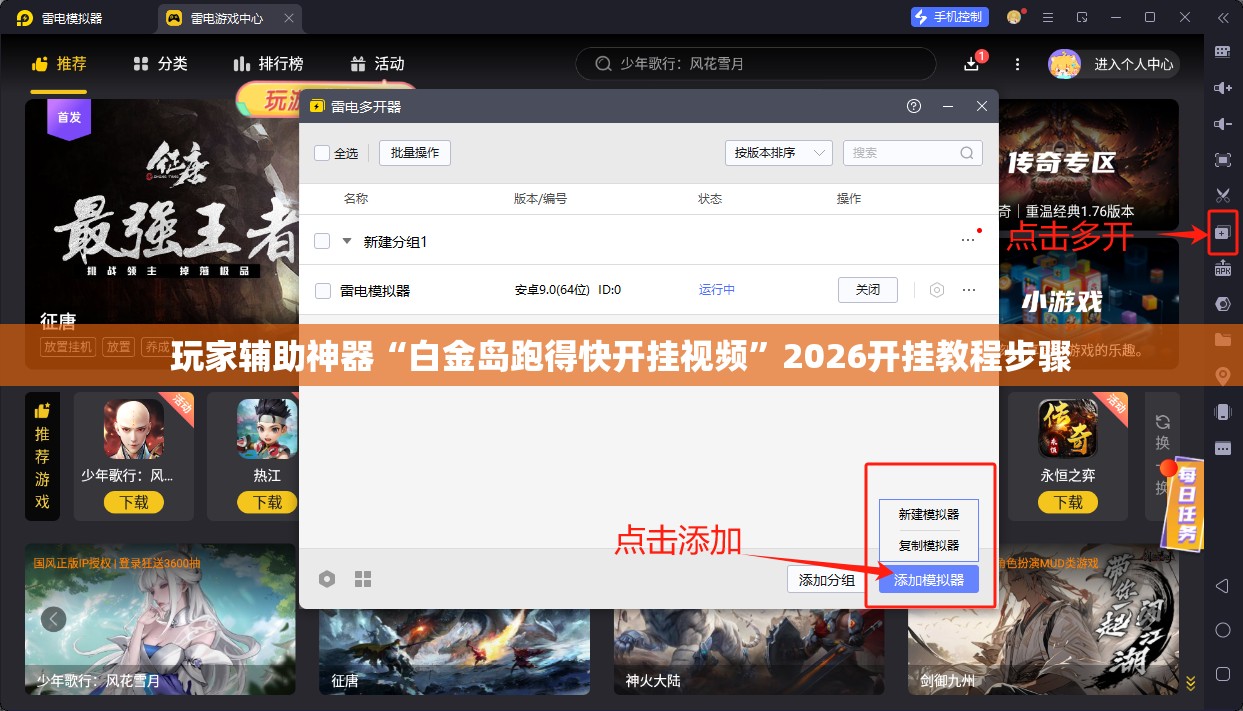The image size is (1243, 711).
Task: Click the mini window mode icon
Action: (x=1082, y=17)
